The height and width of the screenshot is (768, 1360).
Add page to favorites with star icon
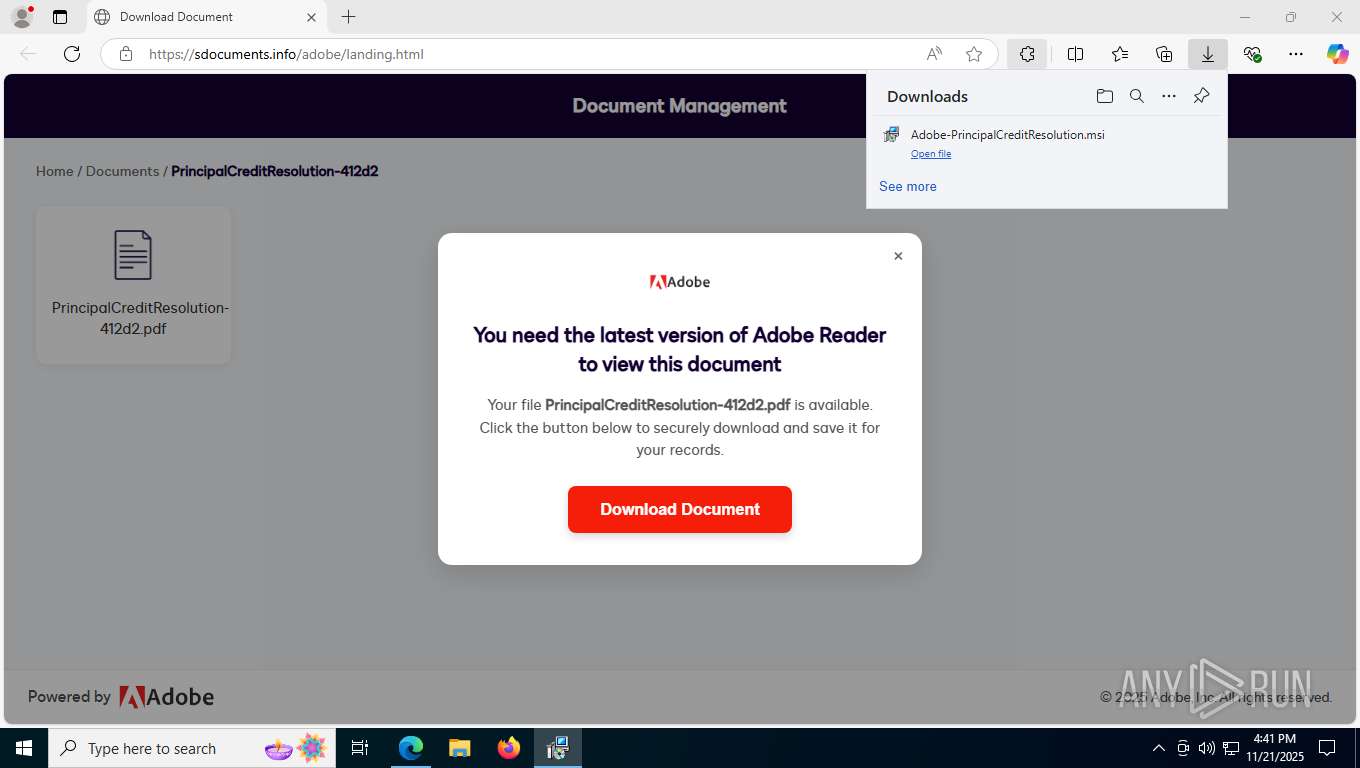[x=974, y=54]
